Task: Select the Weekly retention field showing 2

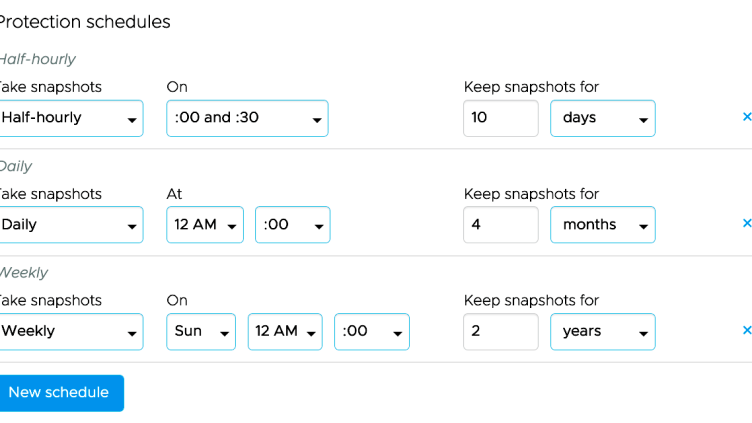Action: click(501, 331)
